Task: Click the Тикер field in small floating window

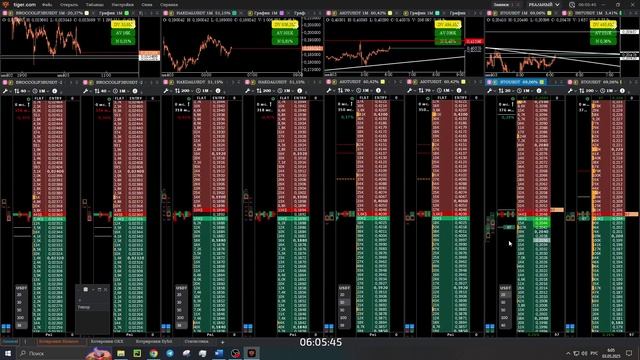Action: [x=93, y=307]
